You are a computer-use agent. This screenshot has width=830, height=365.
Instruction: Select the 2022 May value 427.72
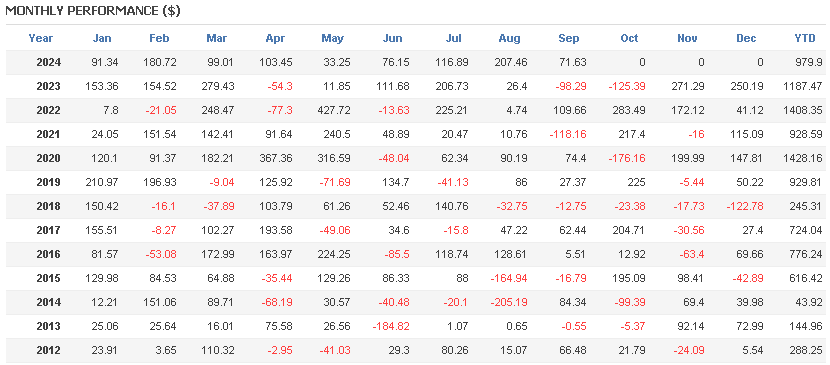[332, 111]
